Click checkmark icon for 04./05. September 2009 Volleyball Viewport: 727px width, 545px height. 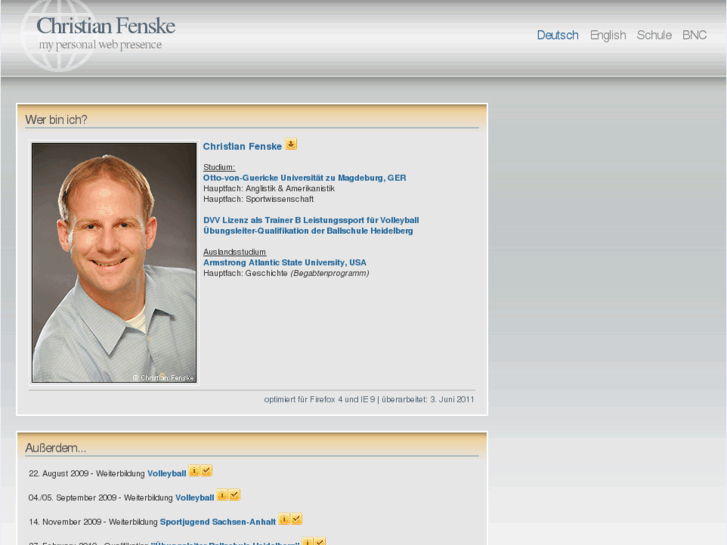(x=235, y=495)
